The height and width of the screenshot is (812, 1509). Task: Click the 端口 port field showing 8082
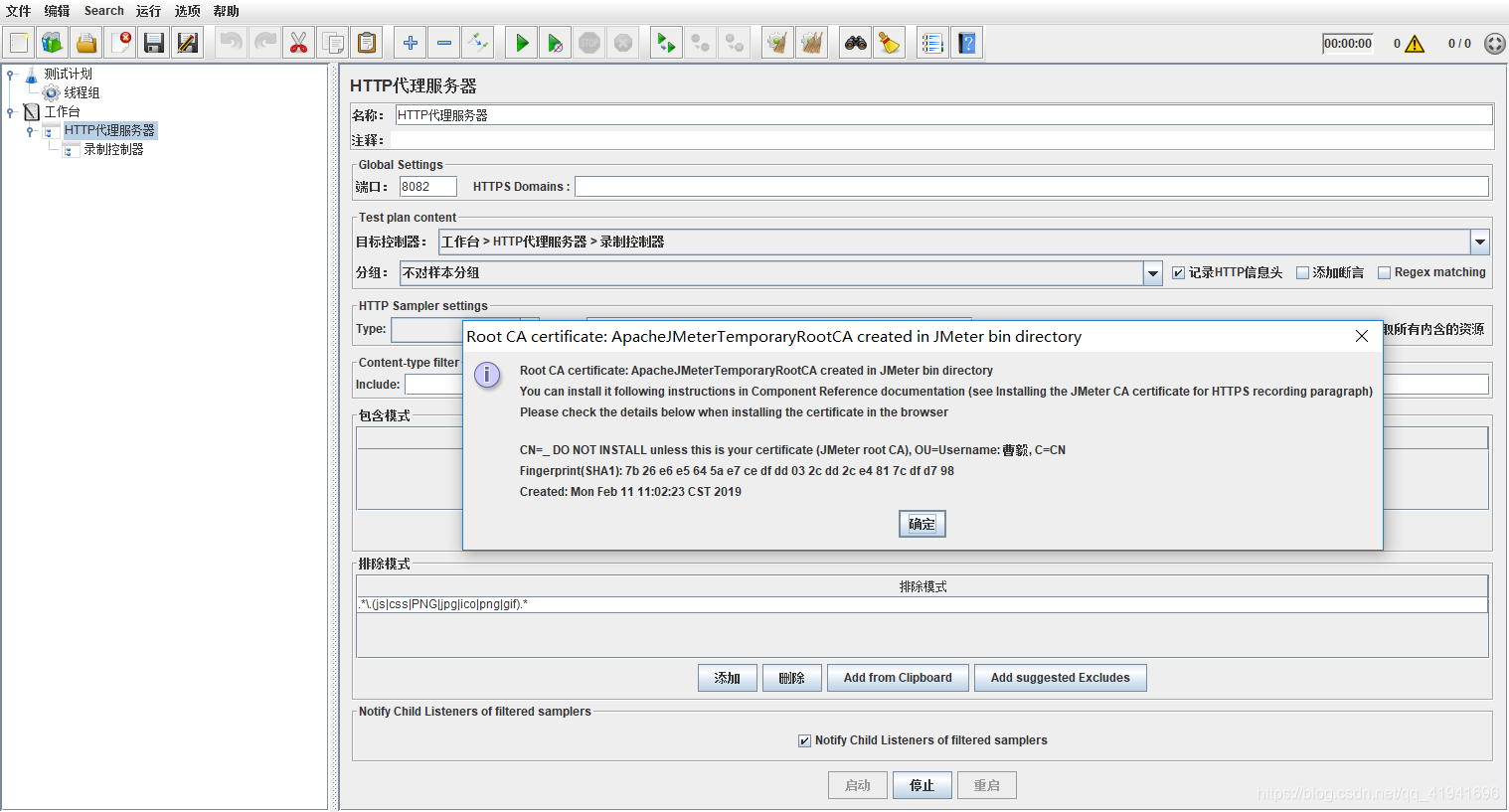point(427,186)
